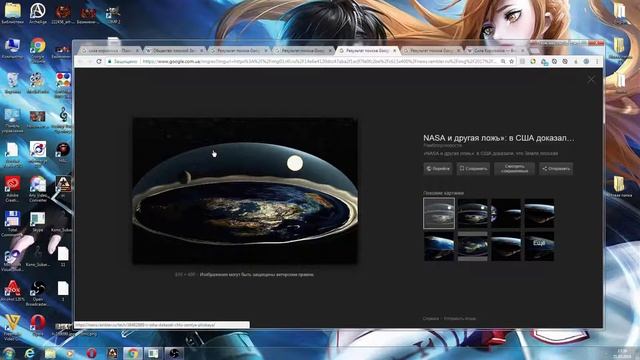Open the 'NASA и другая ложь' title link
Image resolution: width=640 pixels, height=360 pixels.
click(498, 138)
